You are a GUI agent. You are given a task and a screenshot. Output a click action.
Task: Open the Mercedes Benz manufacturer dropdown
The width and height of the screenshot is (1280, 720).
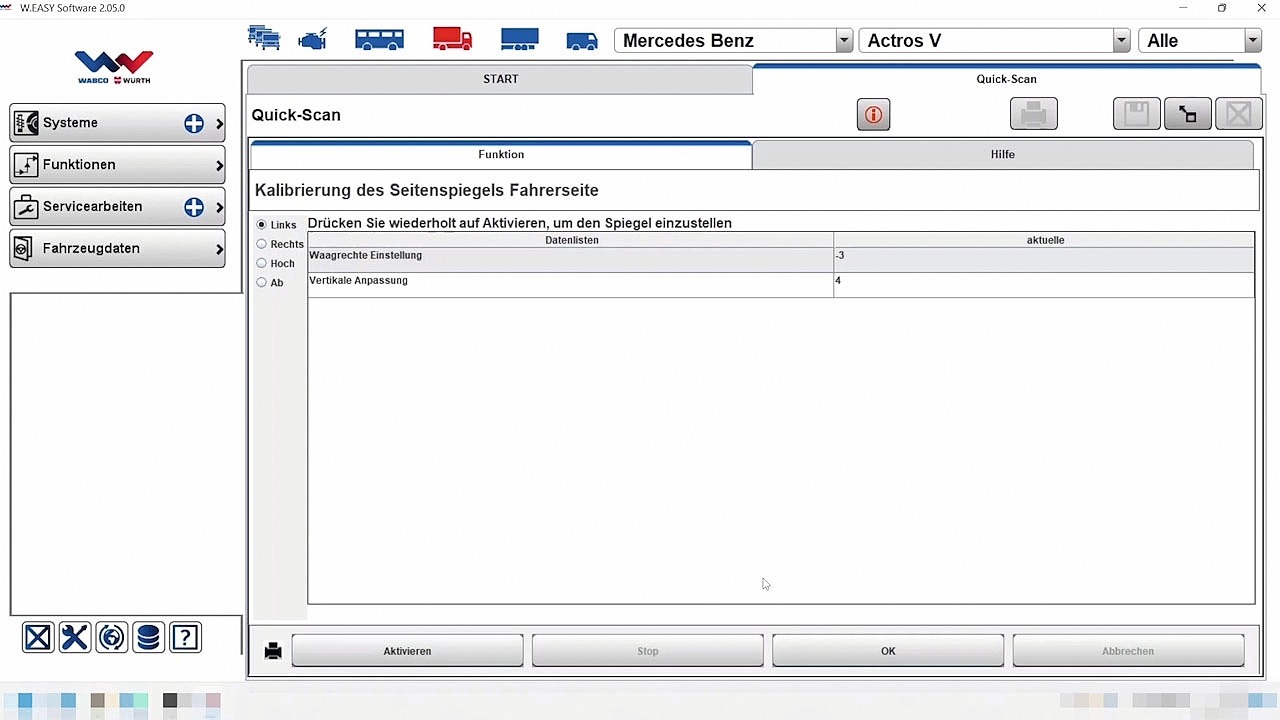843,41
